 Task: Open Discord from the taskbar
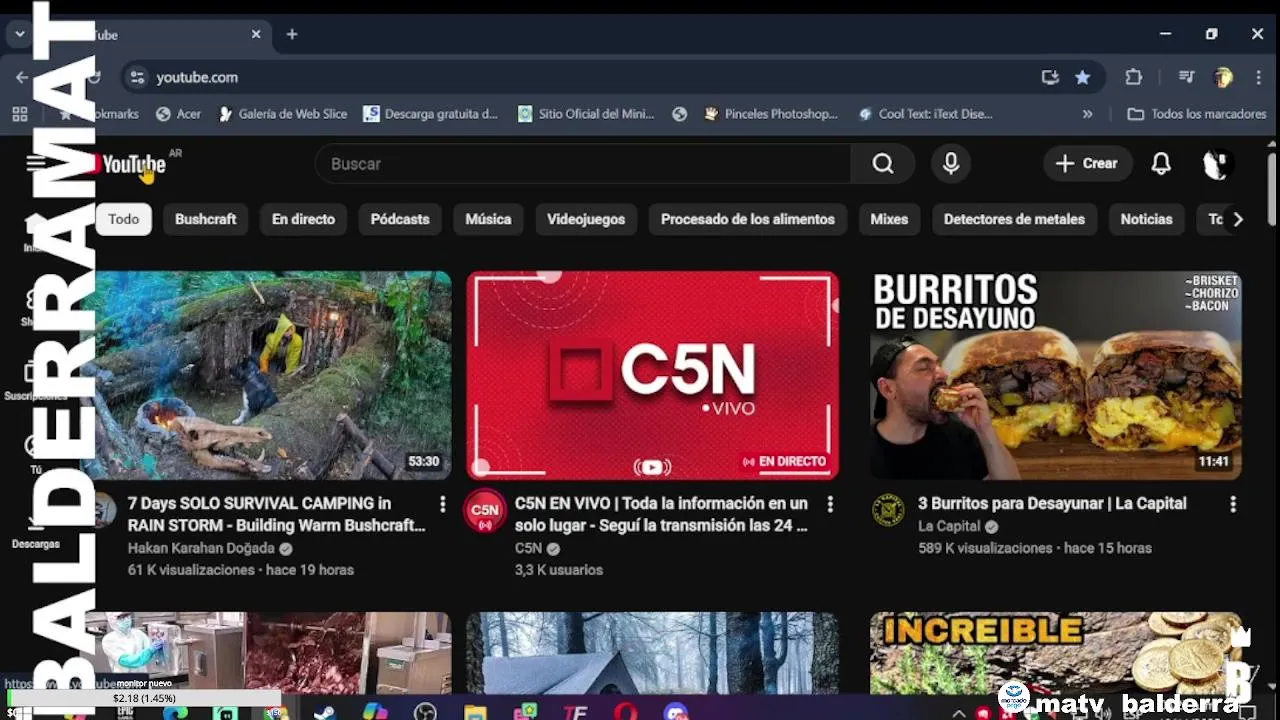coord(677,712)
